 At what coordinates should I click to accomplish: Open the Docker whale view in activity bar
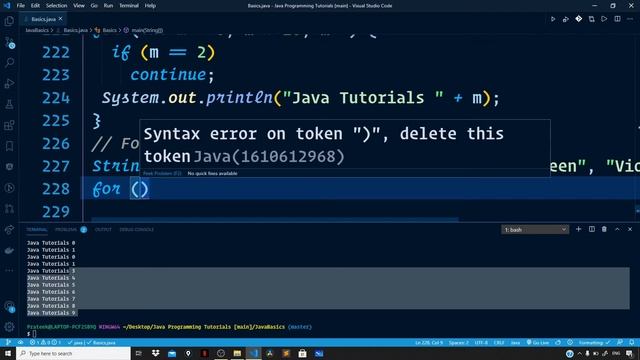click(x=9, y=251)
